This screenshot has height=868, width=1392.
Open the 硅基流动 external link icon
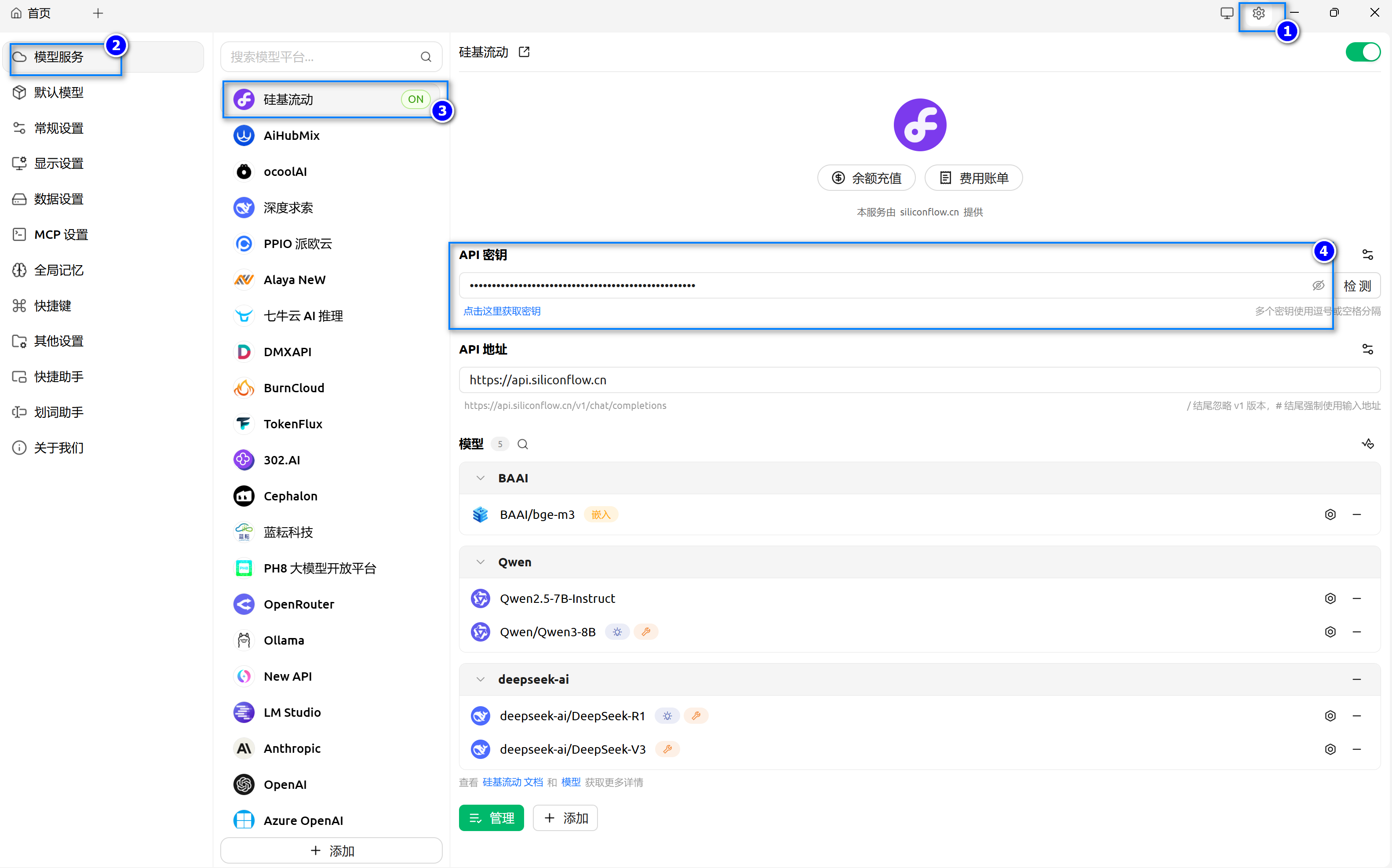pyautogui.click(x=524, y=52)
